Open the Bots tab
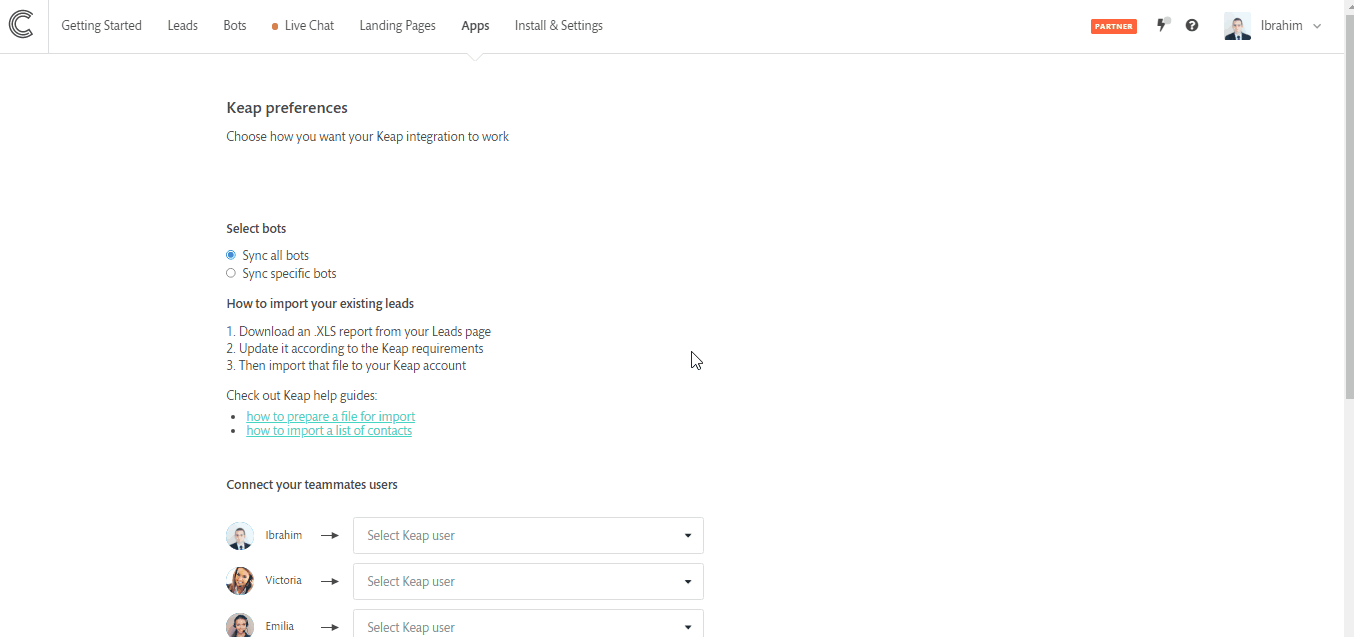1354x637 pixels. click(x=235, y=26)
